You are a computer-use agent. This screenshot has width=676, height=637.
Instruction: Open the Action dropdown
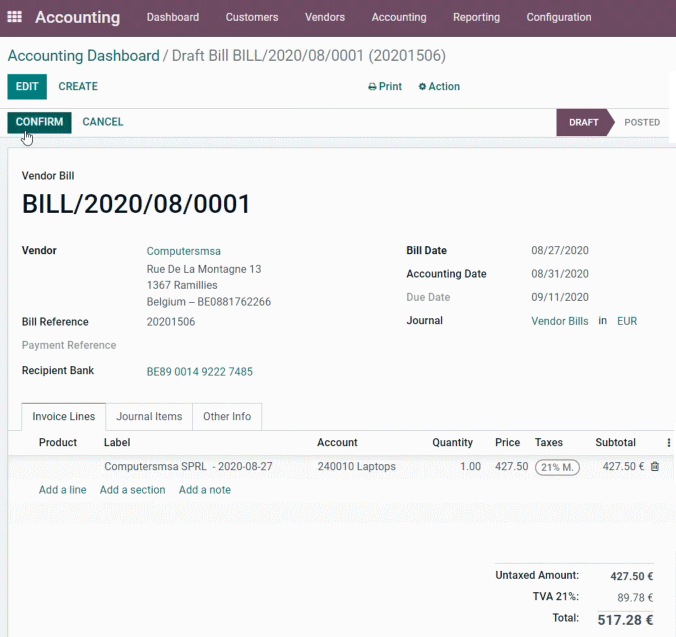(439, 87)
